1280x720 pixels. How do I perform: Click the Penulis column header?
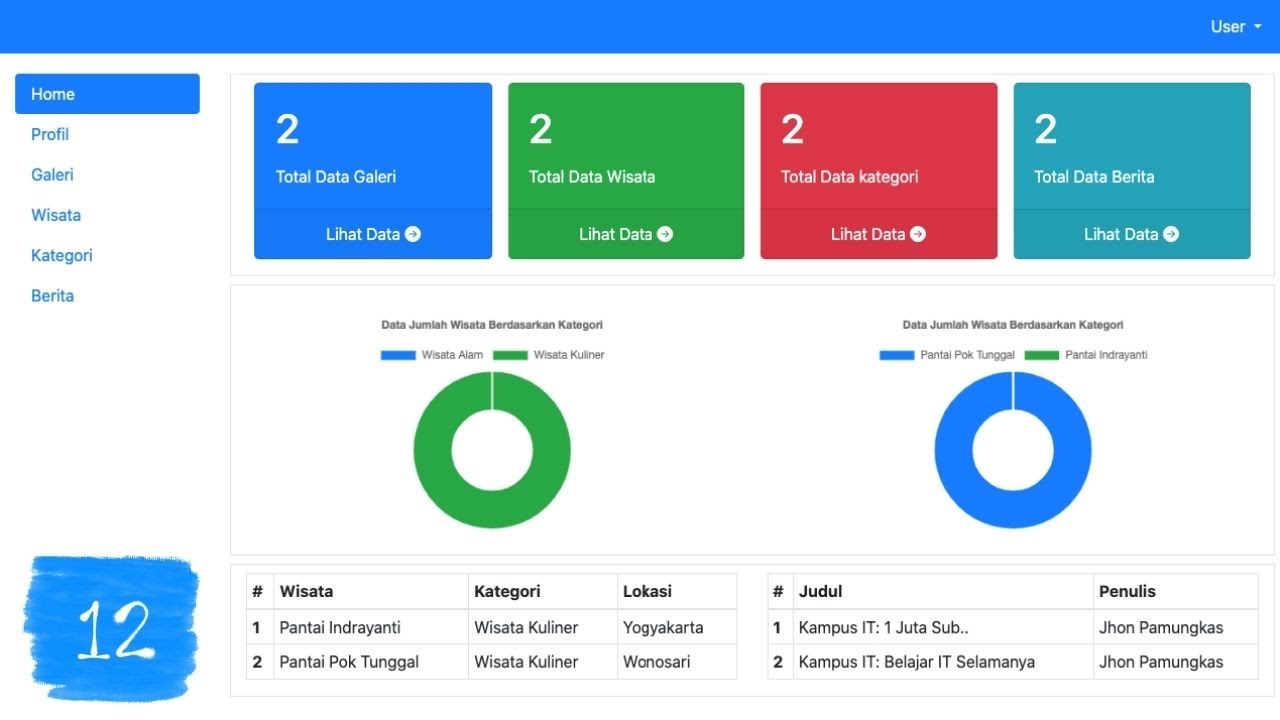1176,591
